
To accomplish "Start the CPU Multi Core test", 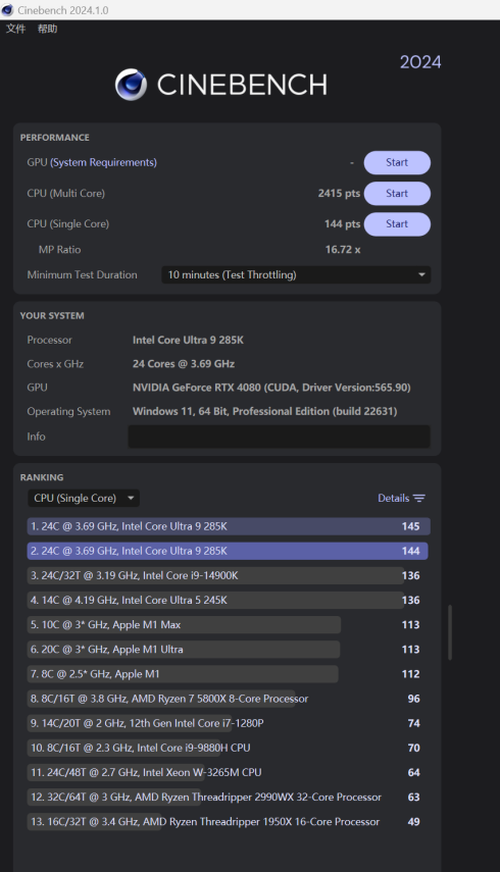I will (x=397, y=194).
